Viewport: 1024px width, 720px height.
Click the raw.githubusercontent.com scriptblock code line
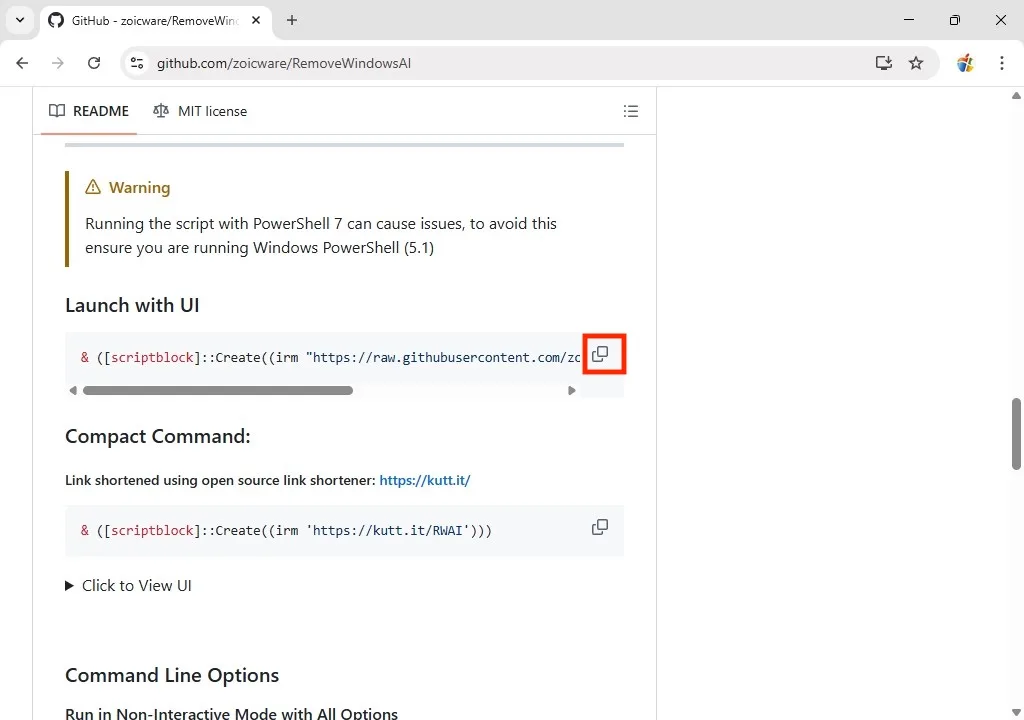pos(330,357)
